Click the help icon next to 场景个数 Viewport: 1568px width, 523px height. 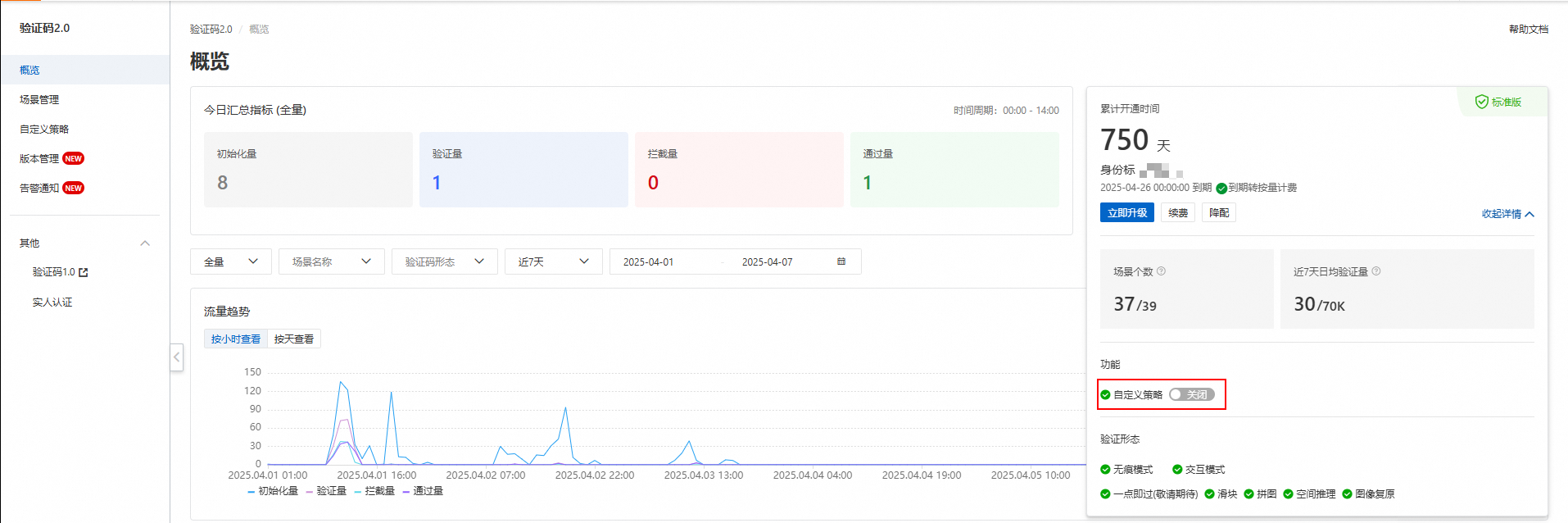click(1161, 271)
